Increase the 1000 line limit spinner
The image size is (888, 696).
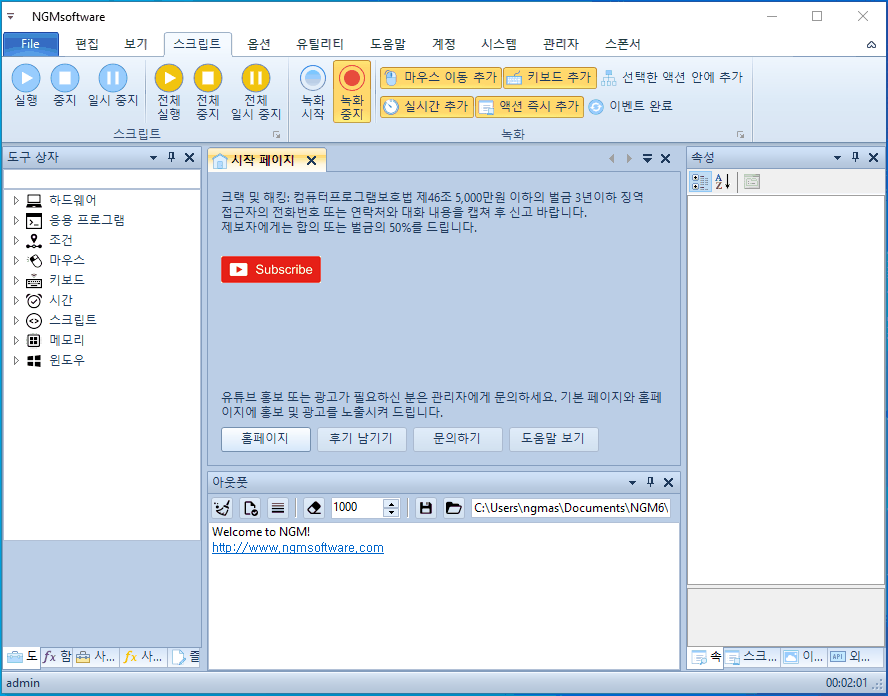[x=391, y=503]
